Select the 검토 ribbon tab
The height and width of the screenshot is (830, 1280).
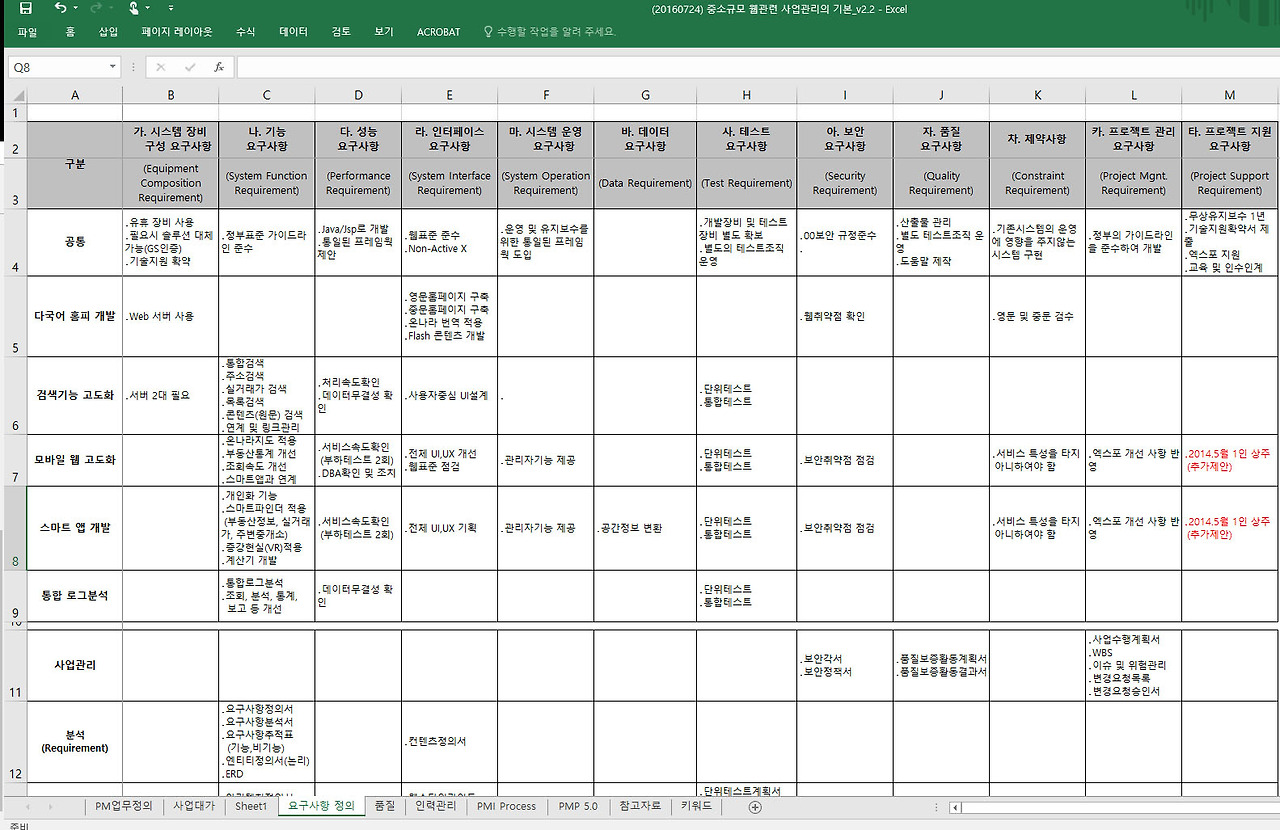(x=341, y=32)
